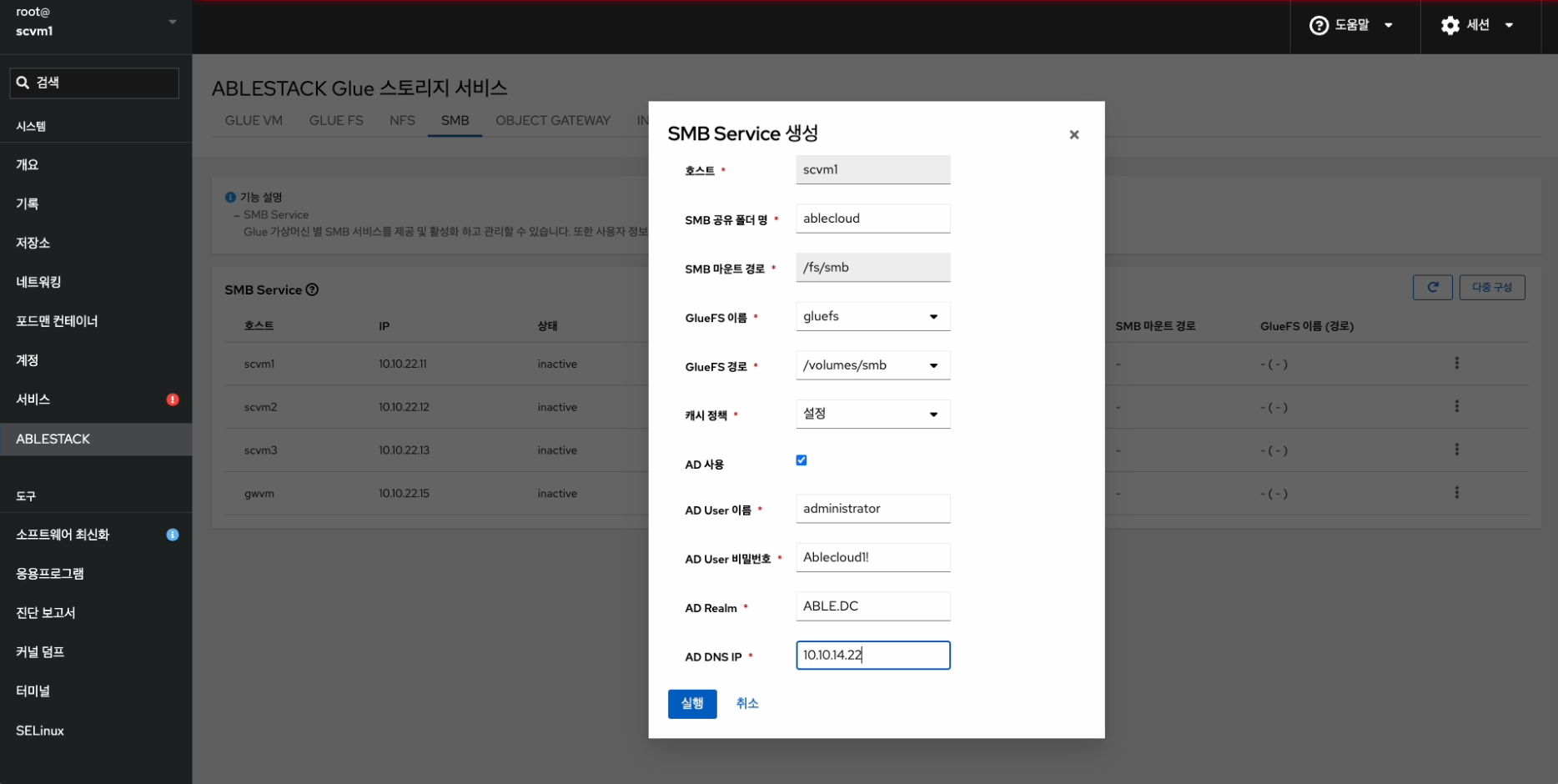
Task: Click the refresh icon button
Action: (x=1432, y=287)
